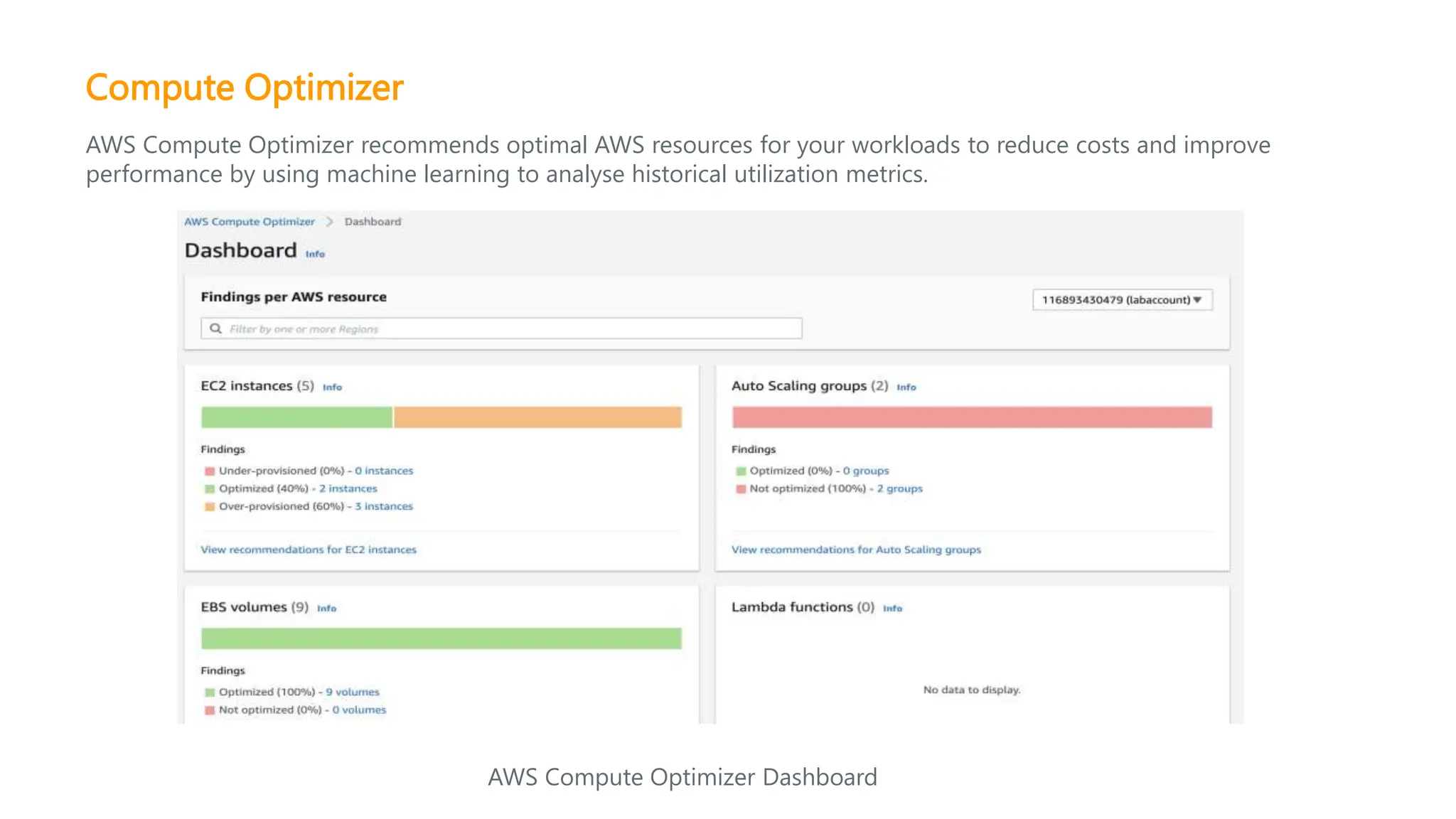The width and height of the screenshot is (1456, 819).
Task: Click the Filter by Regions search field
Action: [x=501, y=328]
